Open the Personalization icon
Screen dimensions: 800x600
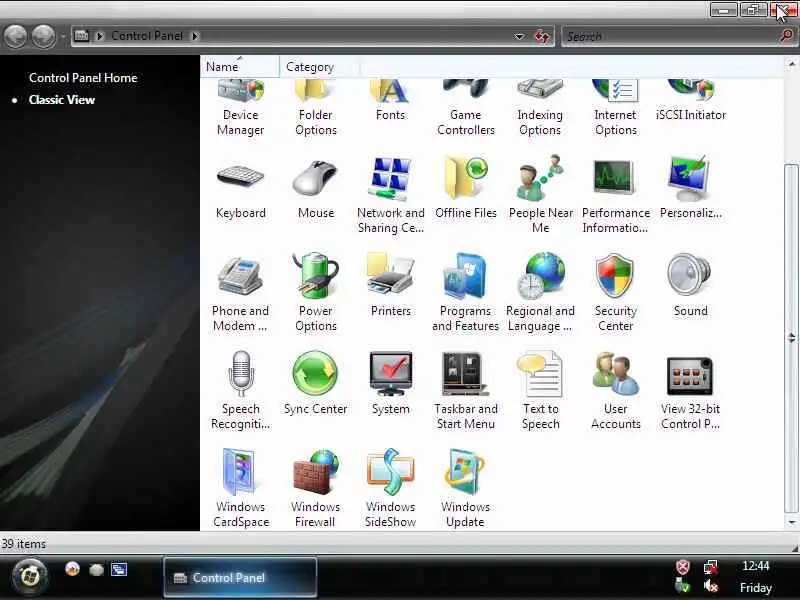point(690,188)
